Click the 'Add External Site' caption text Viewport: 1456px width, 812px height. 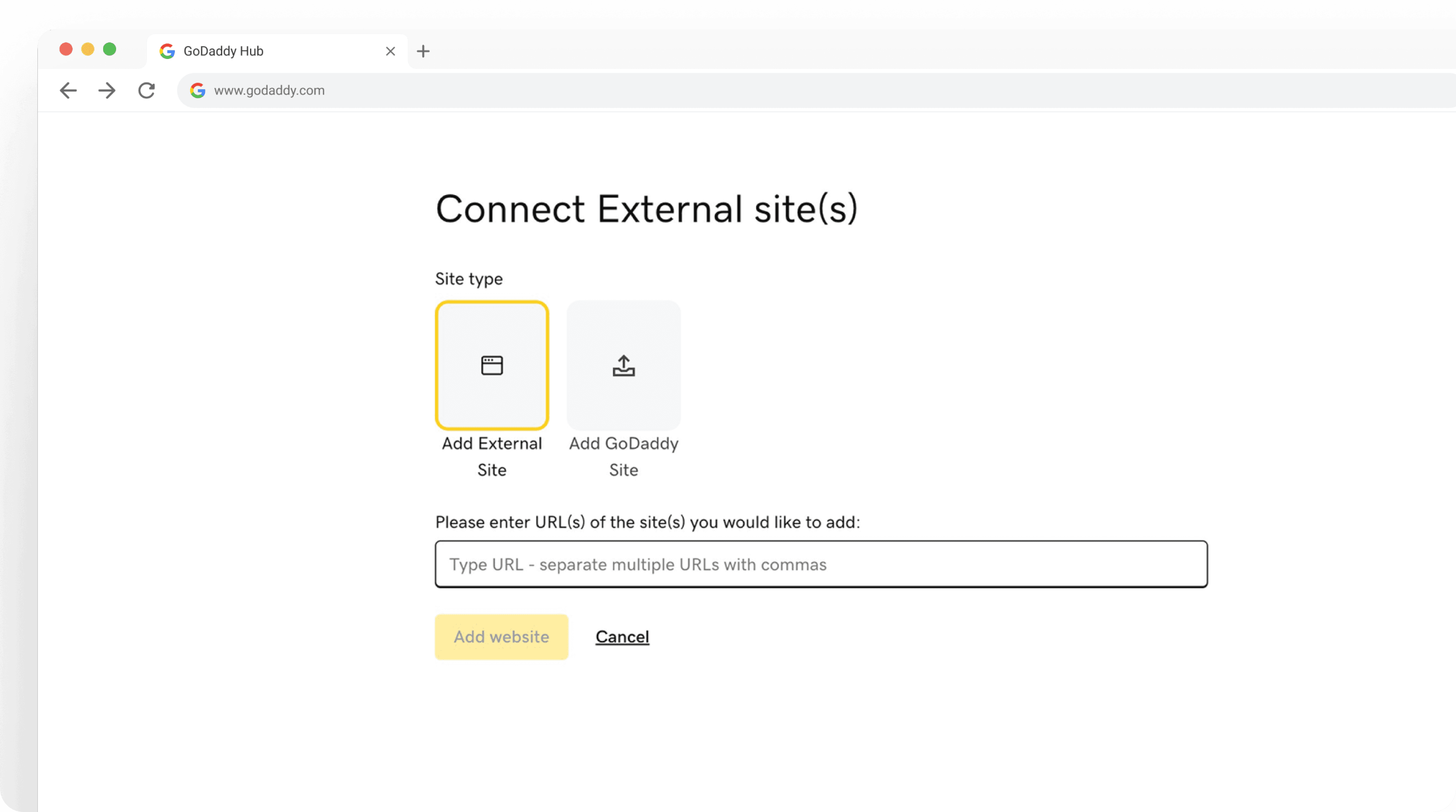492,457
